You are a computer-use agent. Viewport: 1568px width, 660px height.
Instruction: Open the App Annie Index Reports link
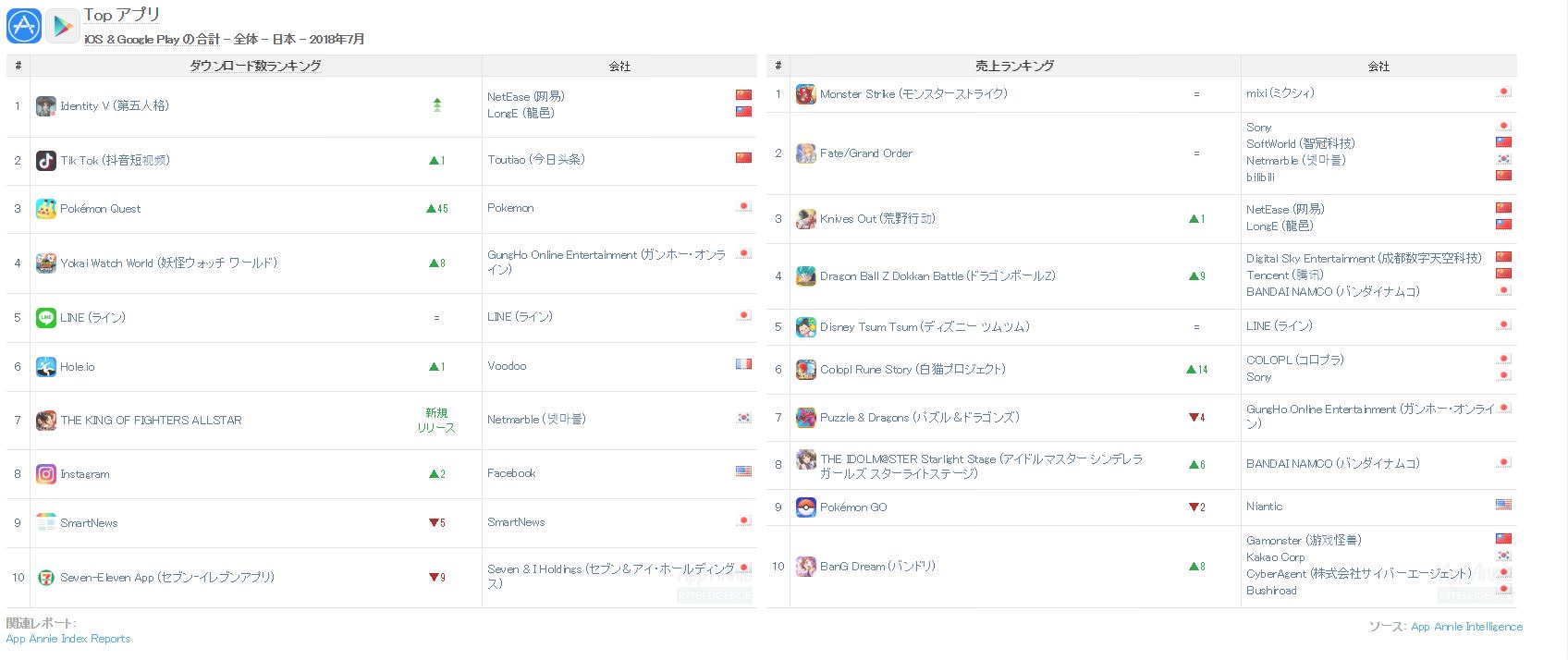point(68,639)
